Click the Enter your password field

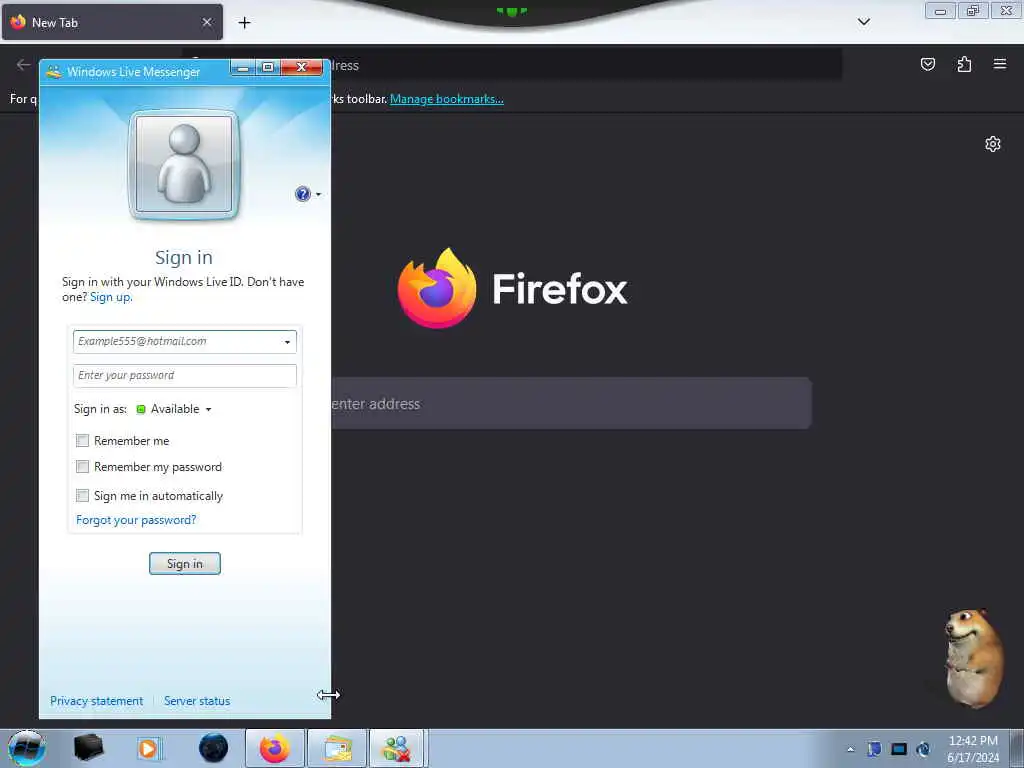(185, 376)
